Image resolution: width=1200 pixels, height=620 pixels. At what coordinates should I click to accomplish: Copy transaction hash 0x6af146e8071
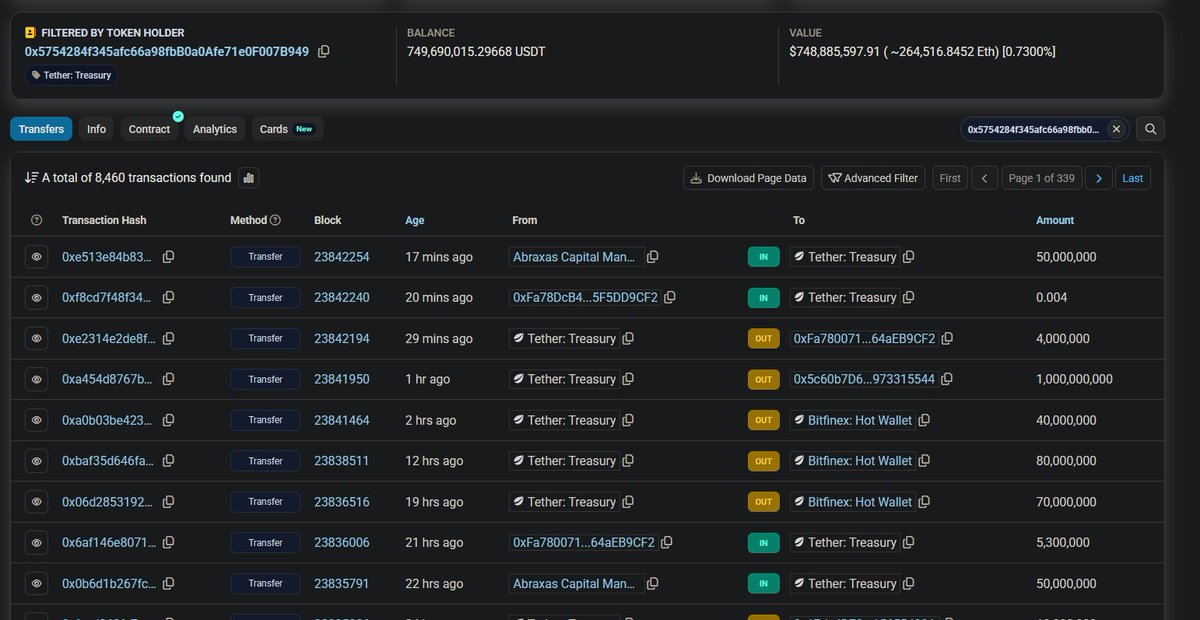pyautogui.click(x=168, y=543)
